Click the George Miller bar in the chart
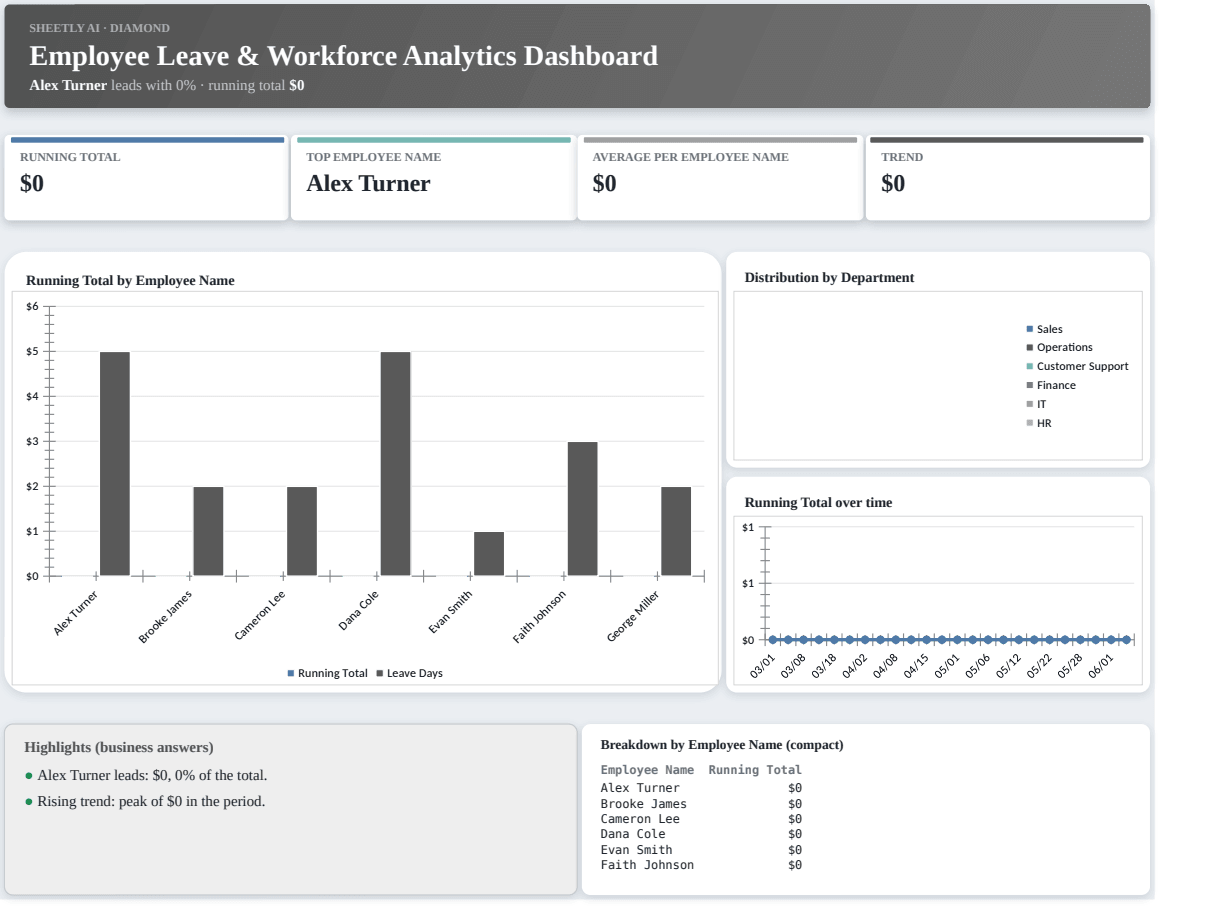1227x922 pixels. click(676, 531)
